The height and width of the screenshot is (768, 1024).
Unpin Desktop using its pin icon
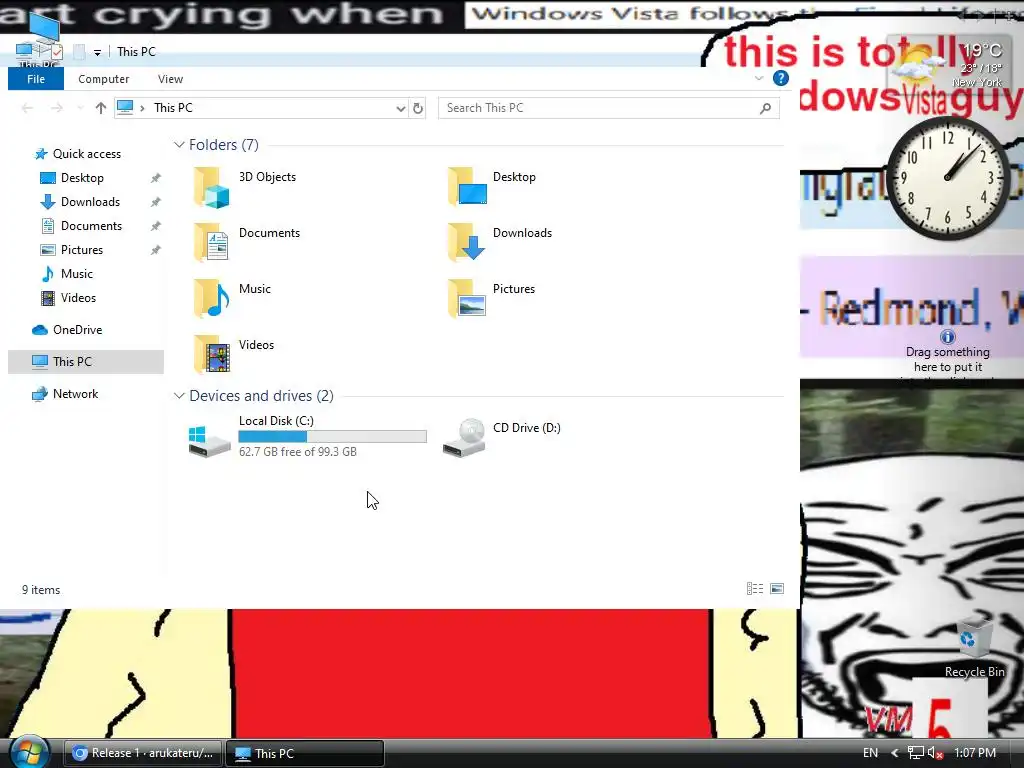tap(155, 178)
